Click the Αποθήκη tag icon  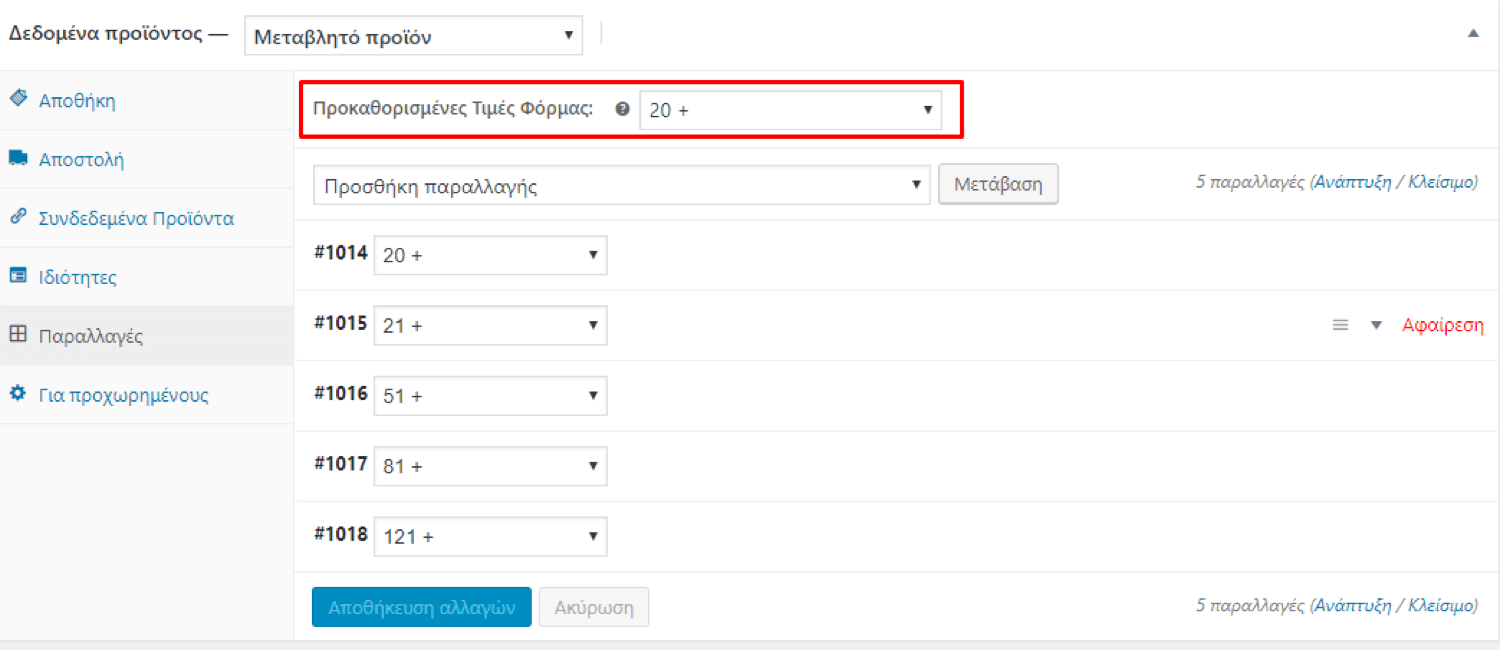click(17, 99)
